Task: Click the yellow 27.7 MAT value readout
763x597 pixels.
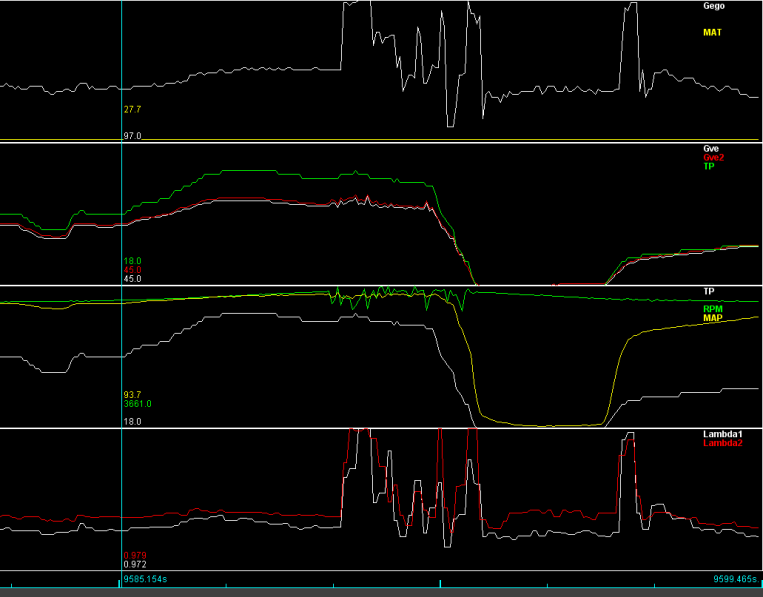Action: [131, 109]
